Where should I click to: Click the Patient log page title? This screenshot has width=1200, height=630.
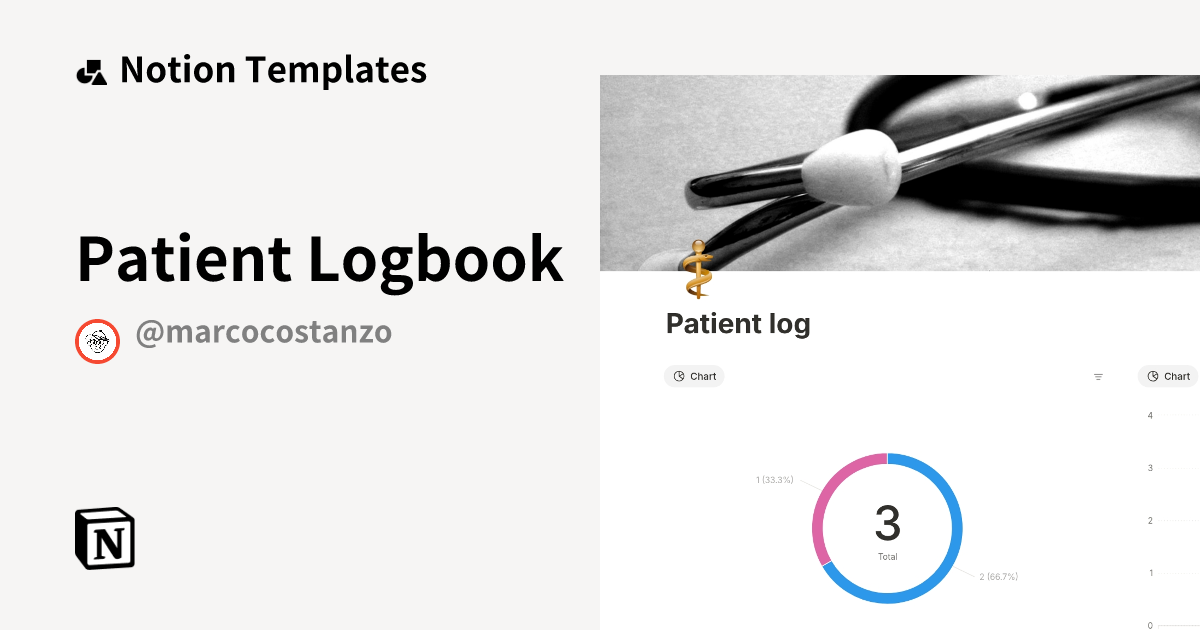(x=738, y=323)
